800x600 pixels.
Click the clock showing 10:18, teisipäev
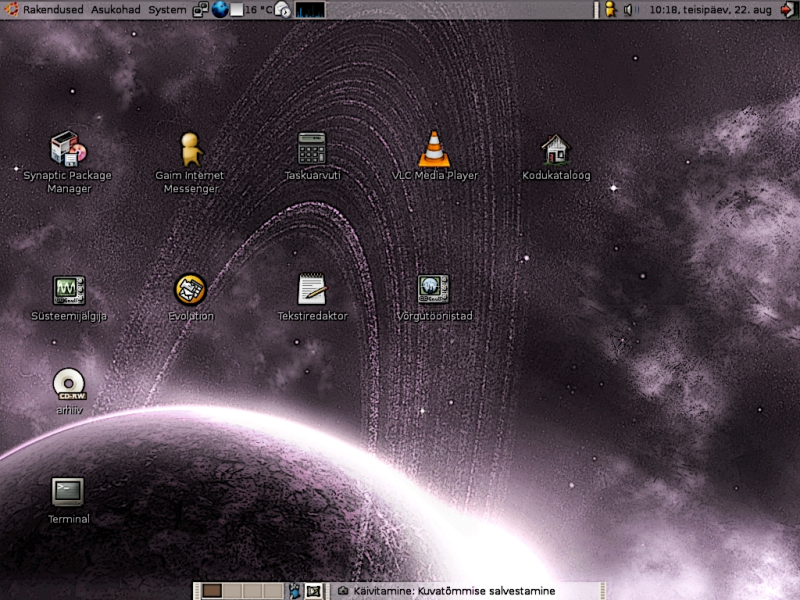tap(710, 10)
